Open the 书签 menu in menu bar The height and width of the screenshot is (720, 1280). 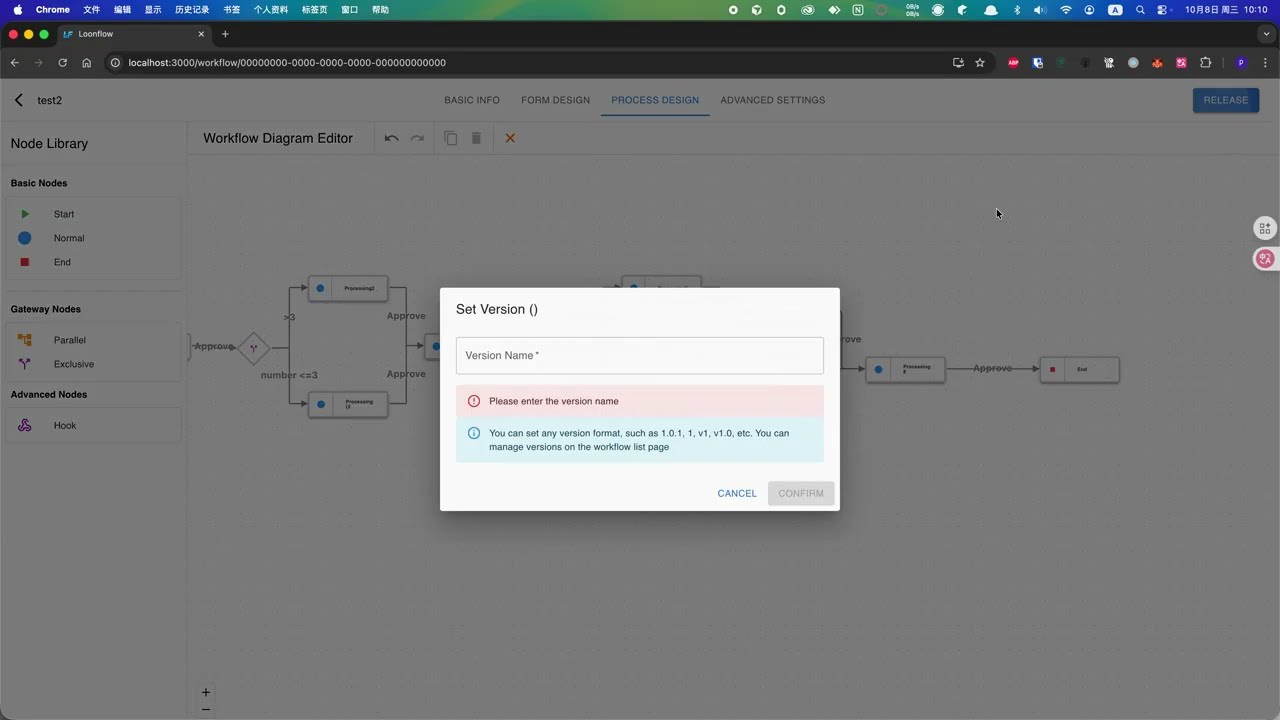[x=231, y=9]
